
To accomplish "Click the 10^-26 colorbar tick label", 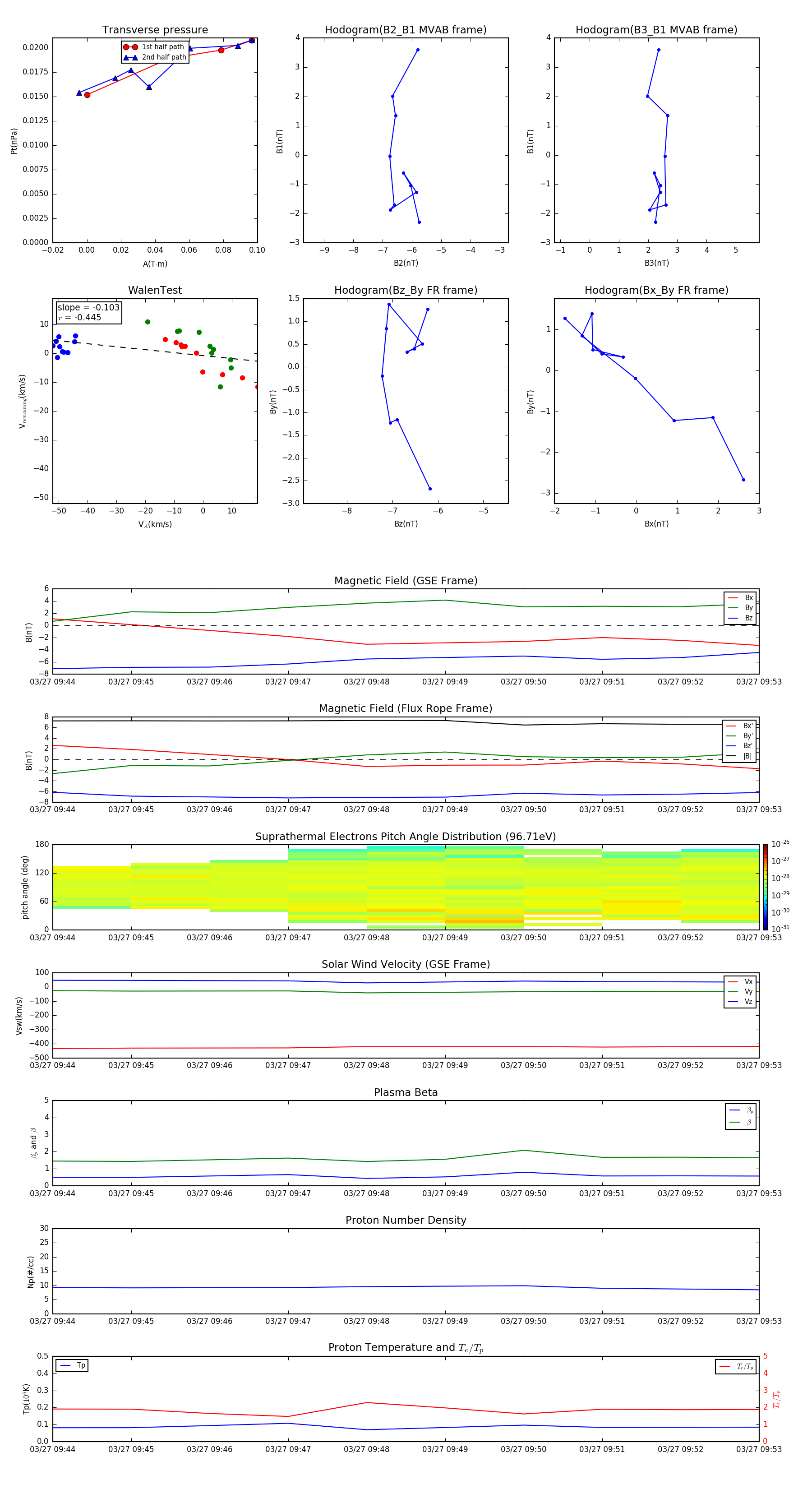I will pos(780,844).
